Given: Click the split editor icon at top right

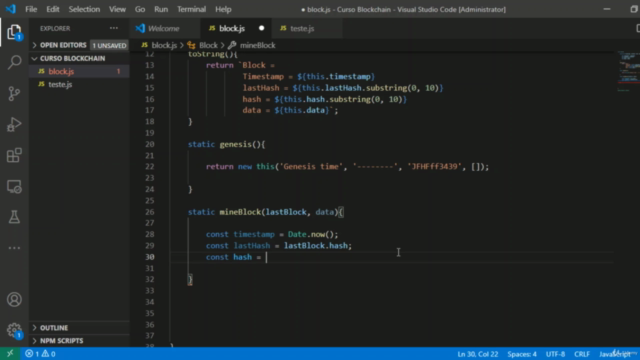Looking at the screenshot, I should tap(638, 28).
